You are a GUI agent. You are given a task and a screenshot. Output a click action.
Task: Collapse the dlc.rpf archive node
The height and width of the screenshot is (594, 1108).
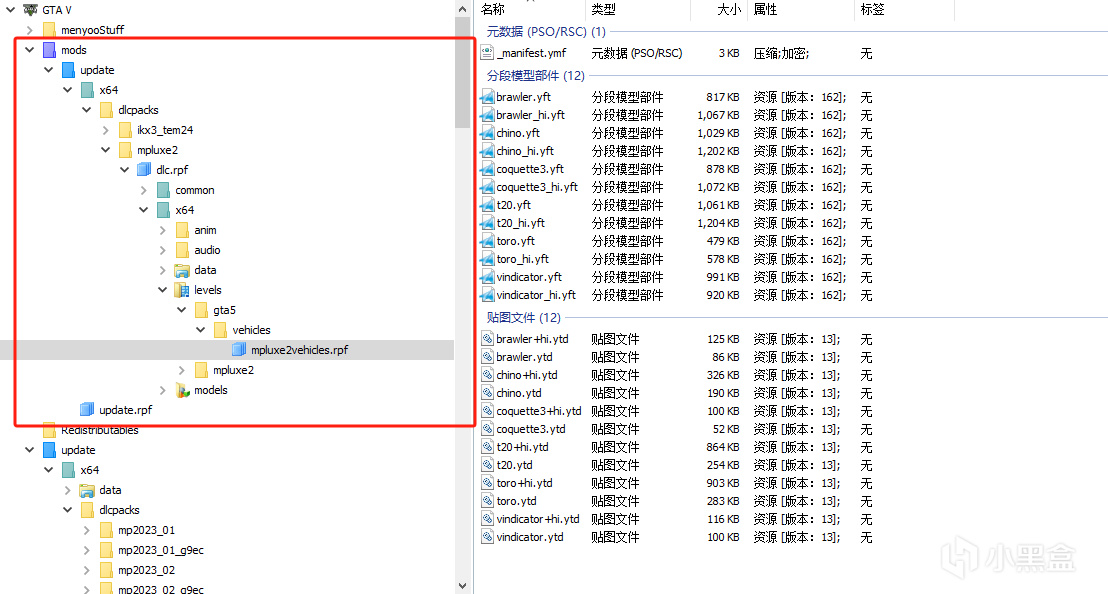pyautogui.click(x=124, y=170)
